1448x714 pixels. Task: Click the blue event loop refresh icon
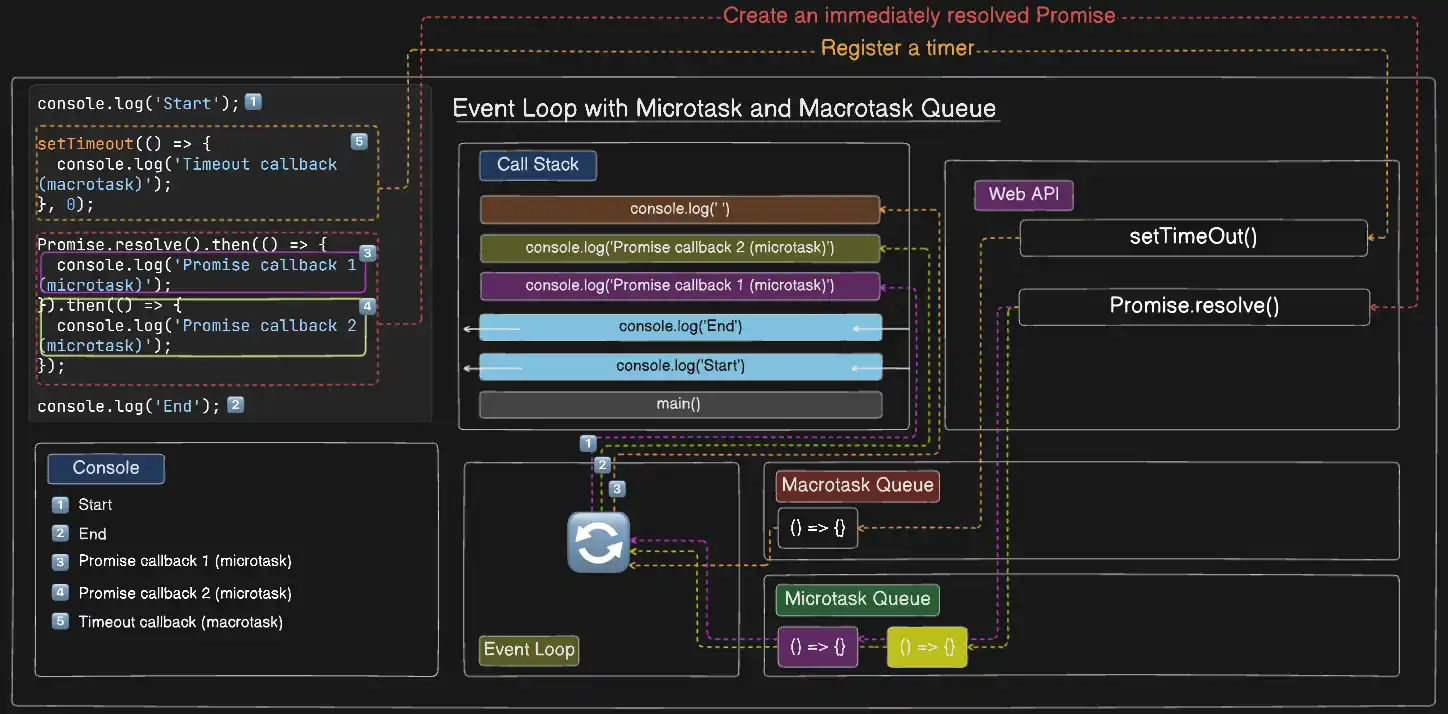point(598,542)
